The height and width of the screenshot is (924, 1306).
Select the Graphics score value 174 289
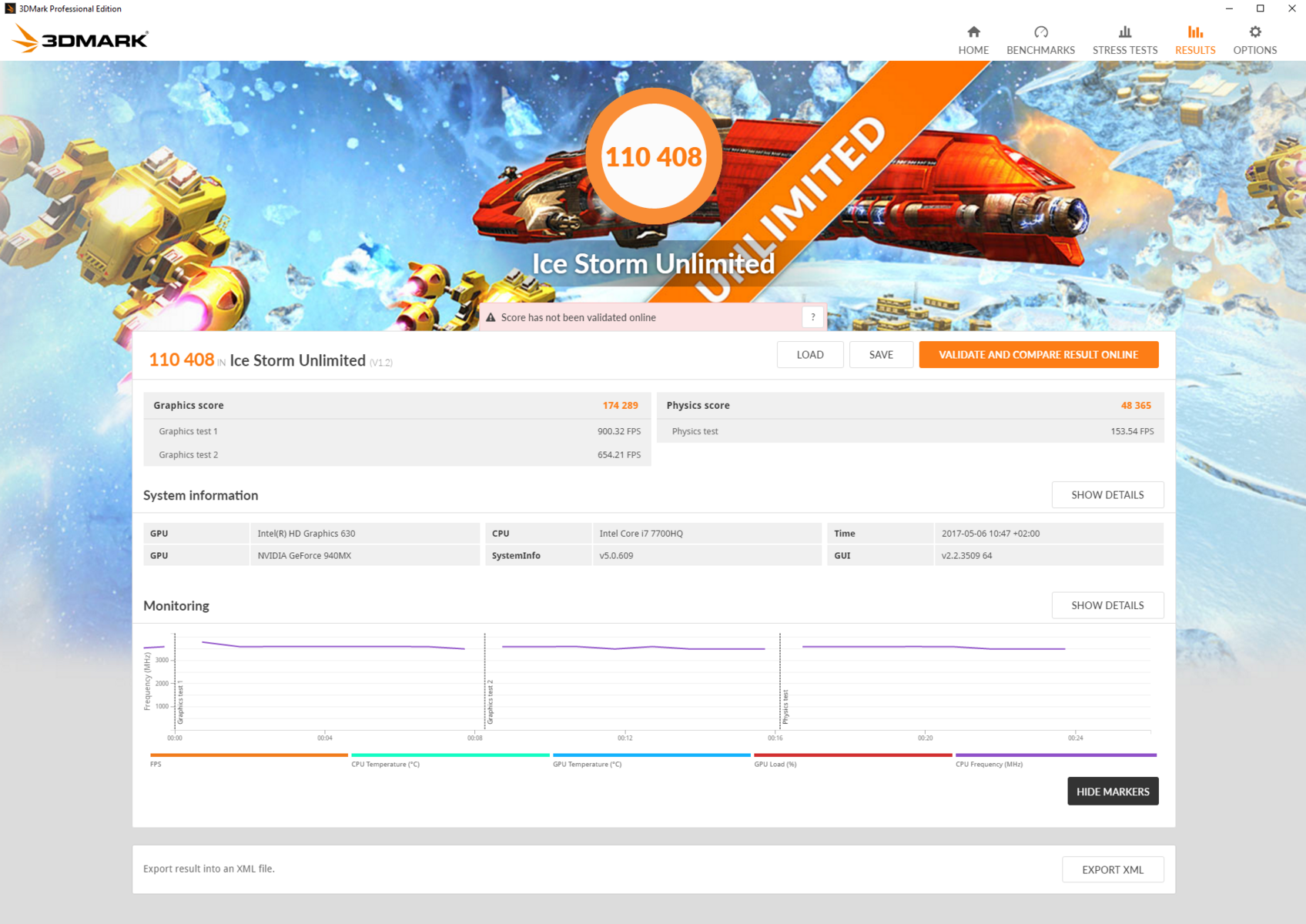pos(620,406)
